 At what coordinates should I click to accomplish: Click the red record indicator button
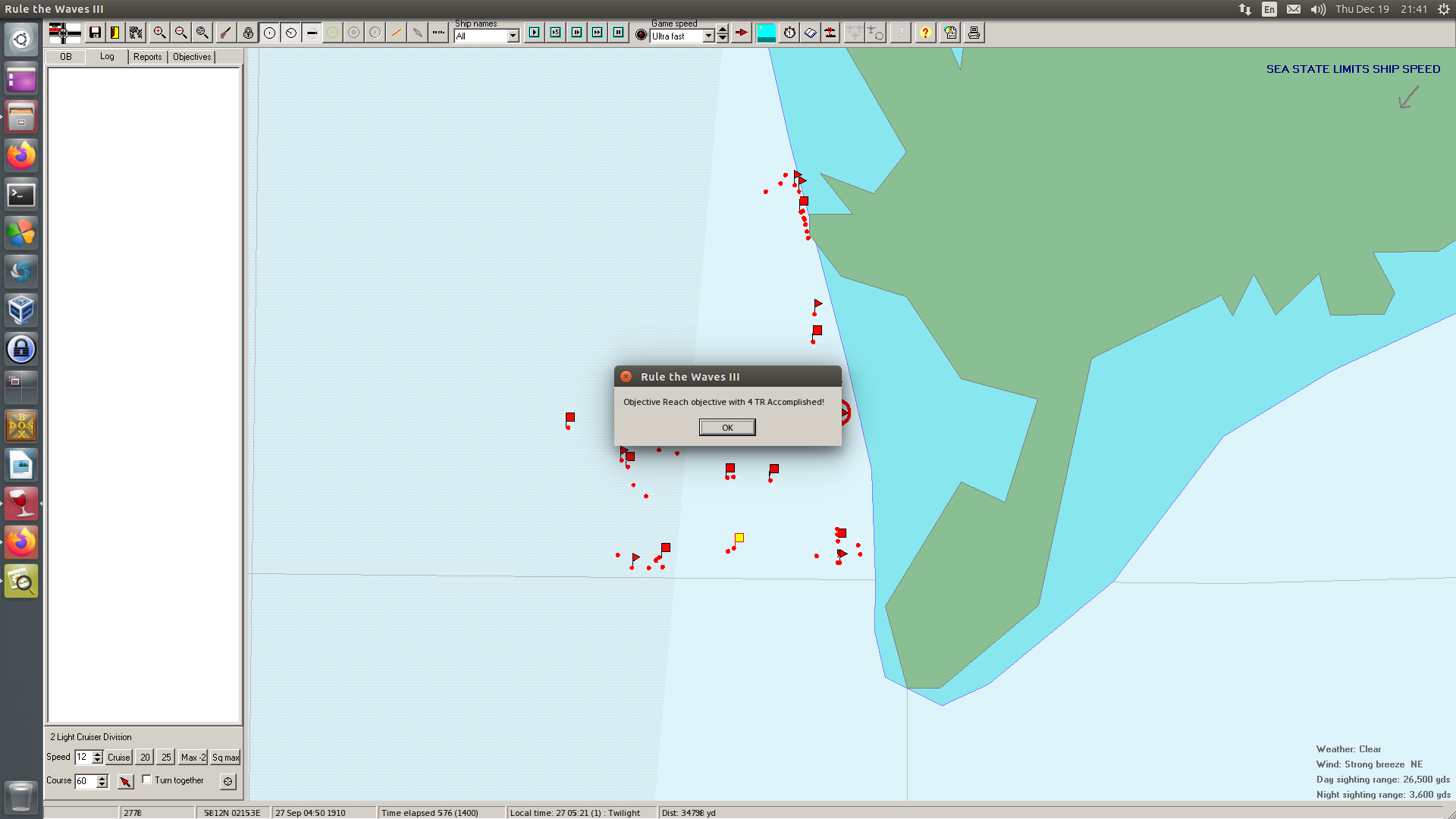(x=641, y=35)
